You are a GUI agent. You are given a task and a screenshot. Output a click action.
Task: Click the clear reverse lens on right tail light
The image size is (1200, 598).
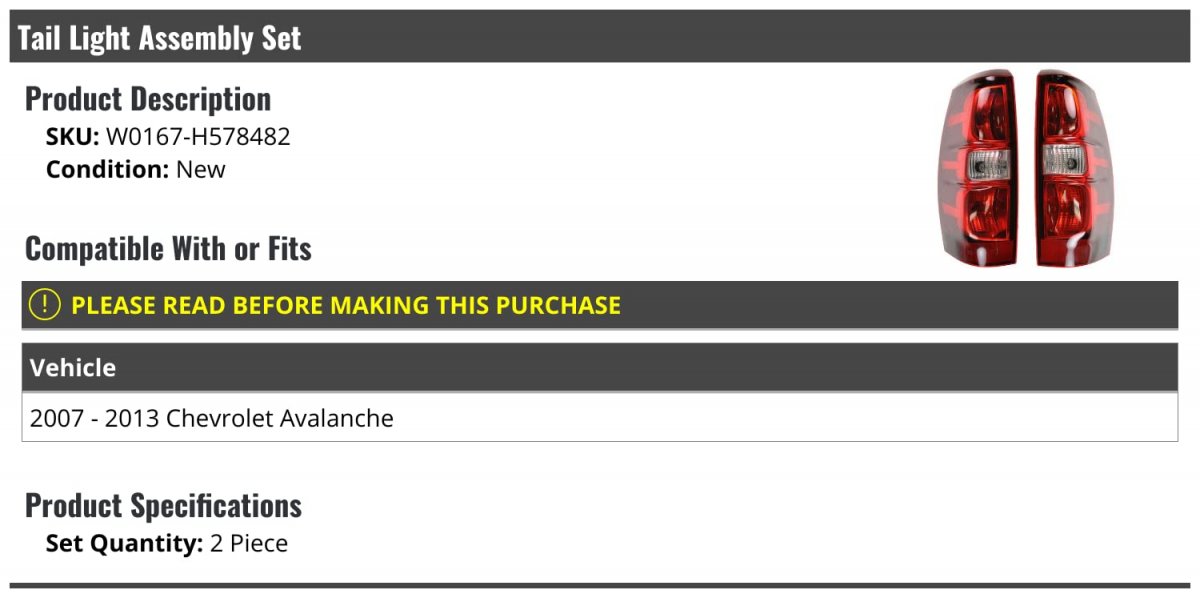1065,163
